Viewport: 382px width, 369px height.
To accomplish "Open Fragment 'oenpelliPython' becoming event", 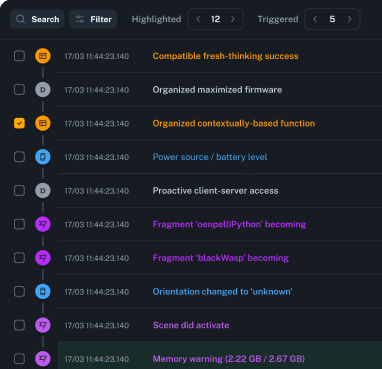I will 229,224.
